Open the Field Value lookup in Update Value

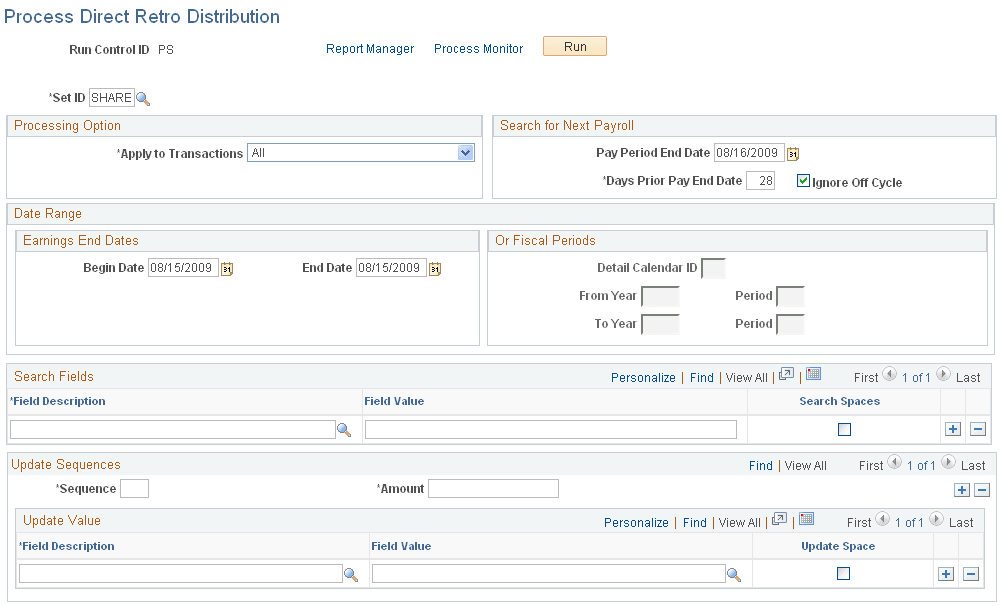(x=734, y=573)
